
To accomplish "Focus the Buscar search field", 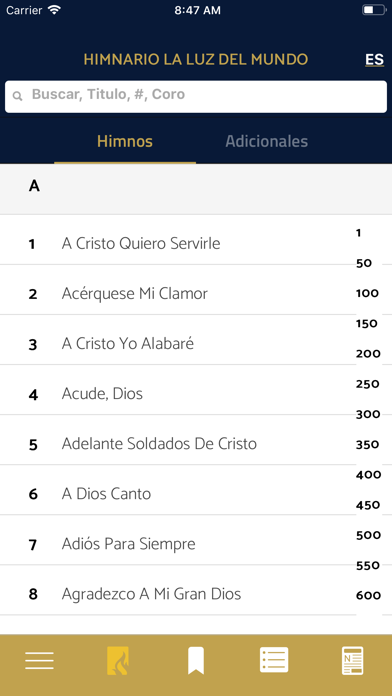I will (196, 96).
